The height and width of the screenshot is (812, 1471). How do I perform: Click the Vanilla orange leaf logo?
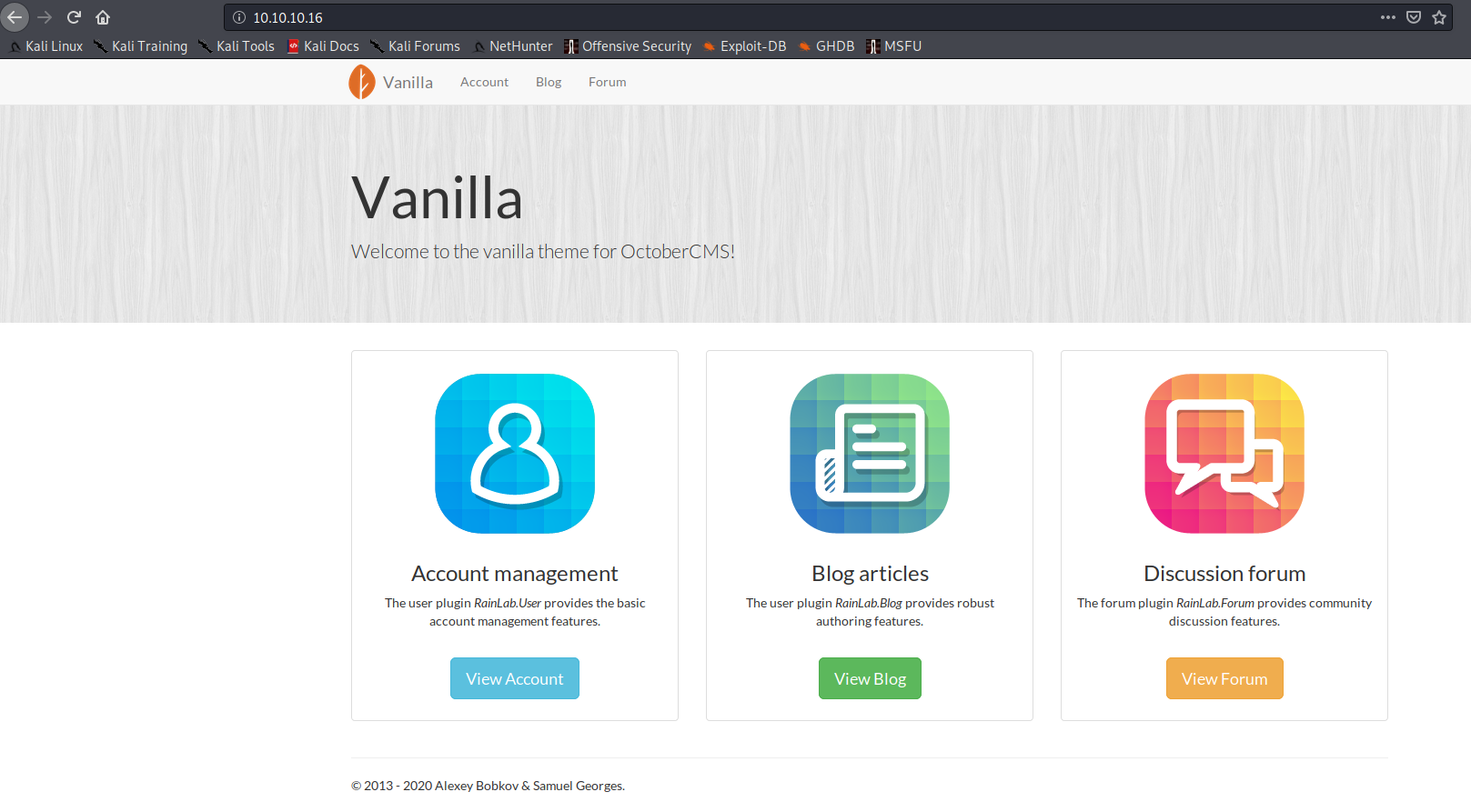[x=362, y=82]
